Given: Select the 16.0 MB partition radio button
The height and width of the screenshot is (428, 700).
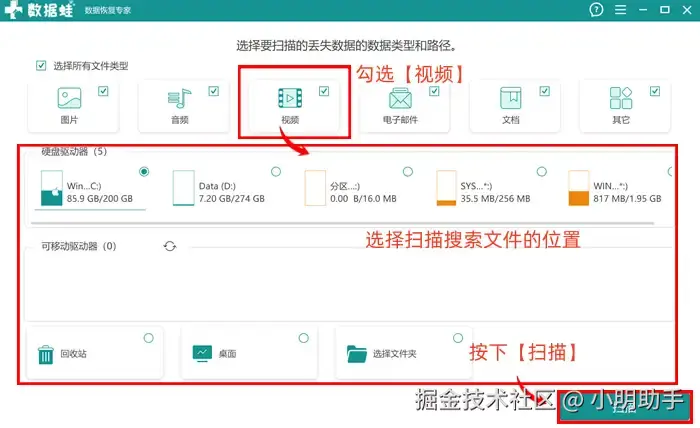Looking at the screenshot, I should 408,171.
